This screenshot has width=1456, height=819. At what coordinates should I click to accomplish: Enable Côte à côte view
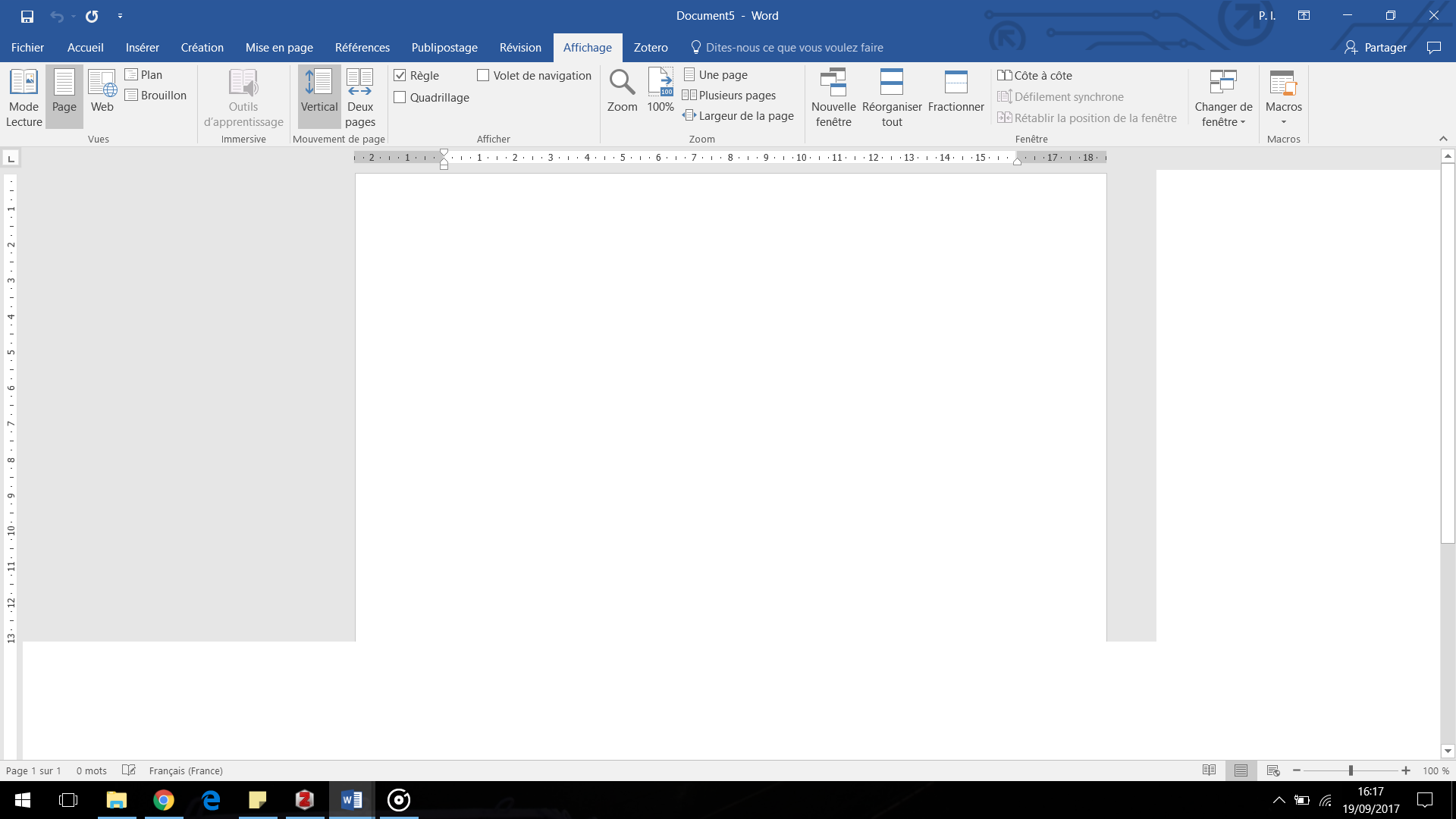(x=1034, y=75)
